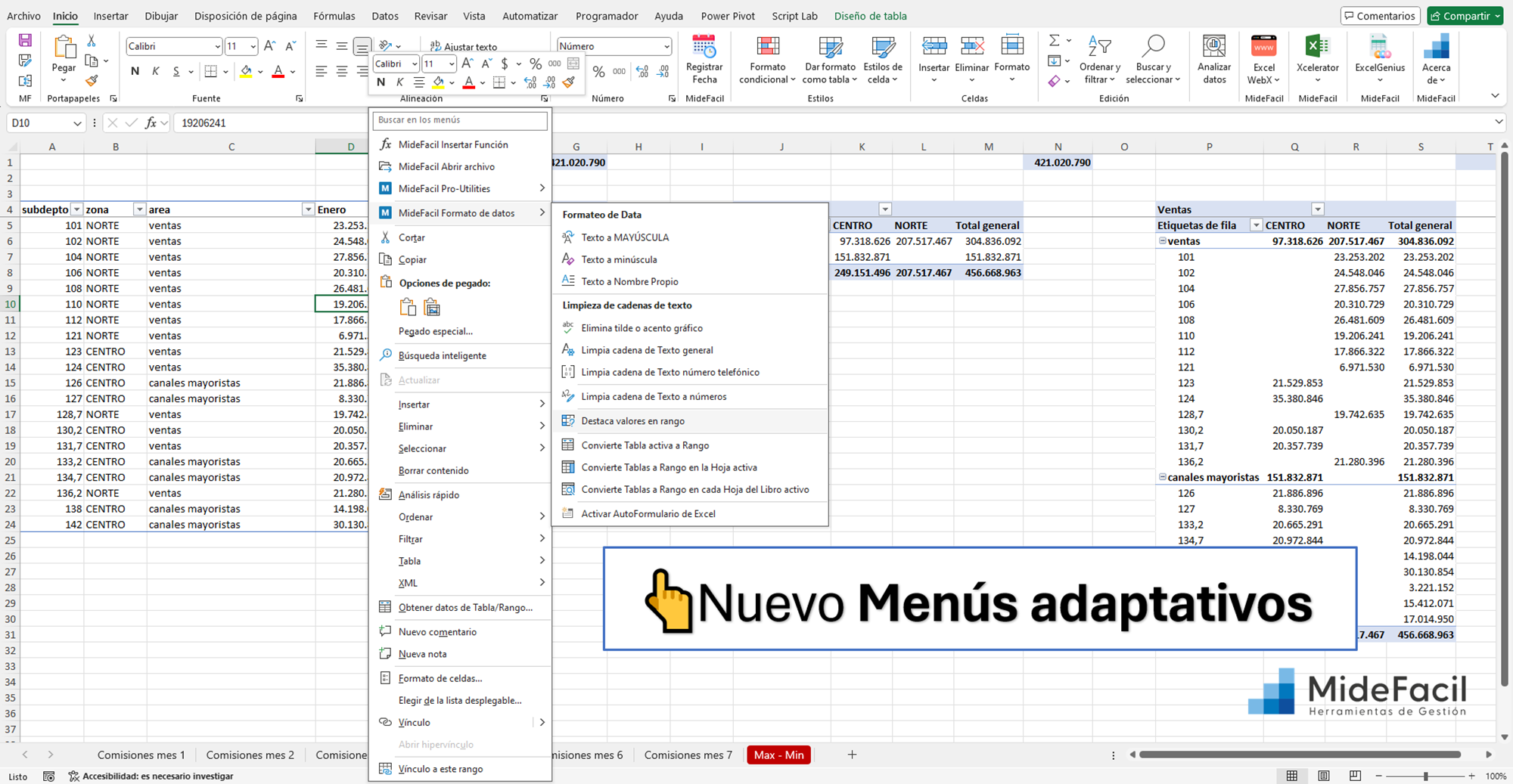Click the scissors Cortar icon in ribbon
1513x784 pixels.
point(92,41)
